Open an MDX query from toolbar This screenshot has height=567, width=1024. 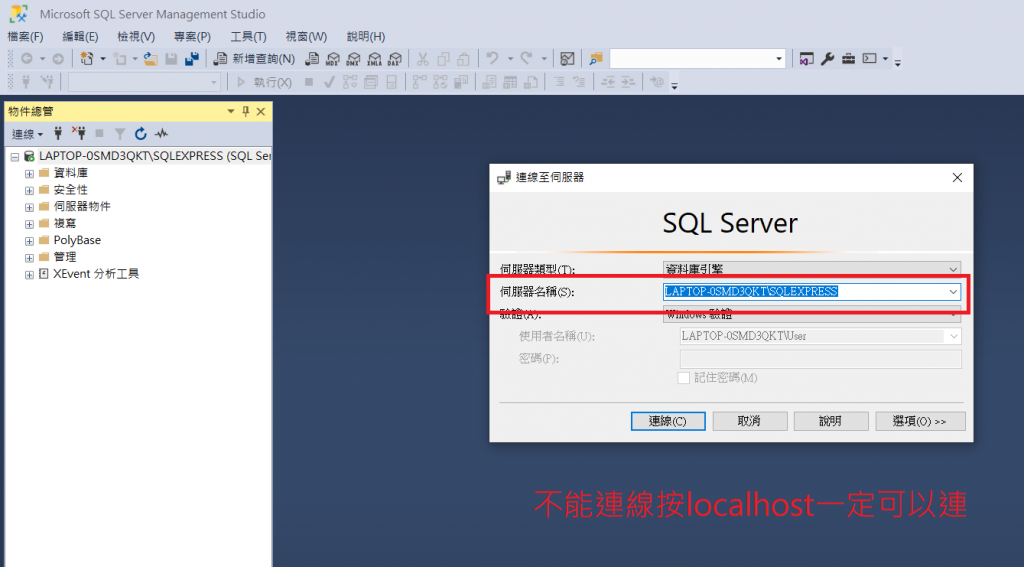(332, 59)
